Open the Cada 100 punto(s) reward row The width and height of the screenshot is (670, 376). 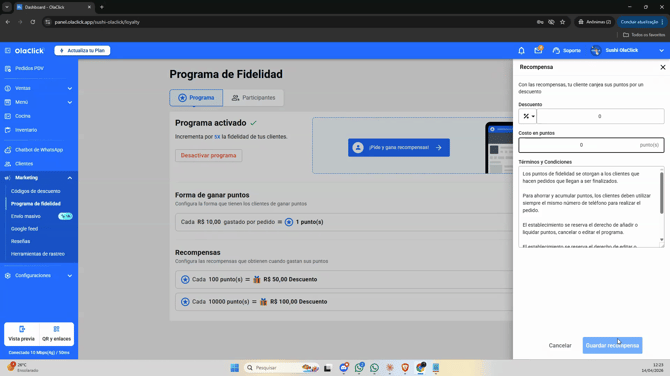coord(344,279)
